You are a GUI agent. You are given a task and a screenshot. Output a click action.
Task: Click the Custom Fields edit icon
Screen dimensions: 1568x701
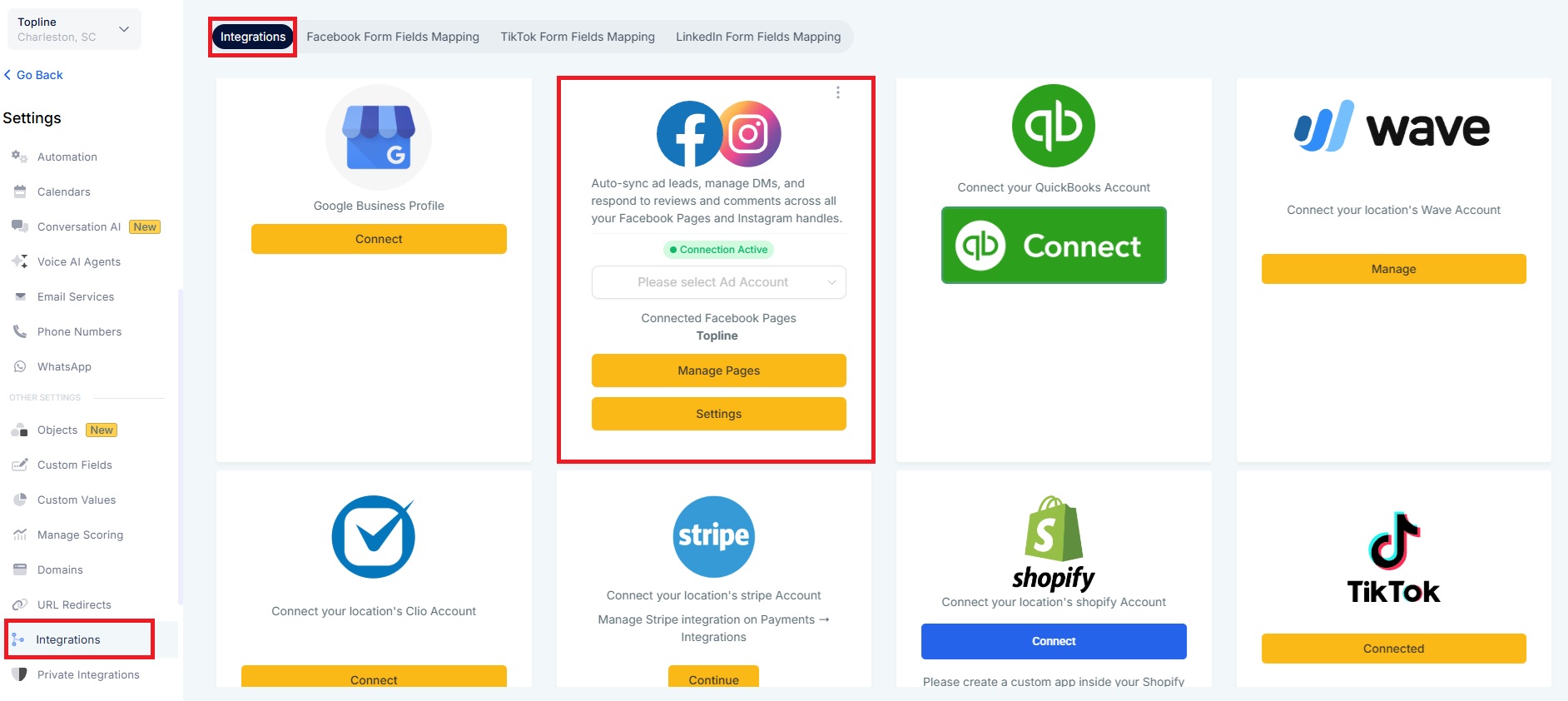[x=20, y=465]
